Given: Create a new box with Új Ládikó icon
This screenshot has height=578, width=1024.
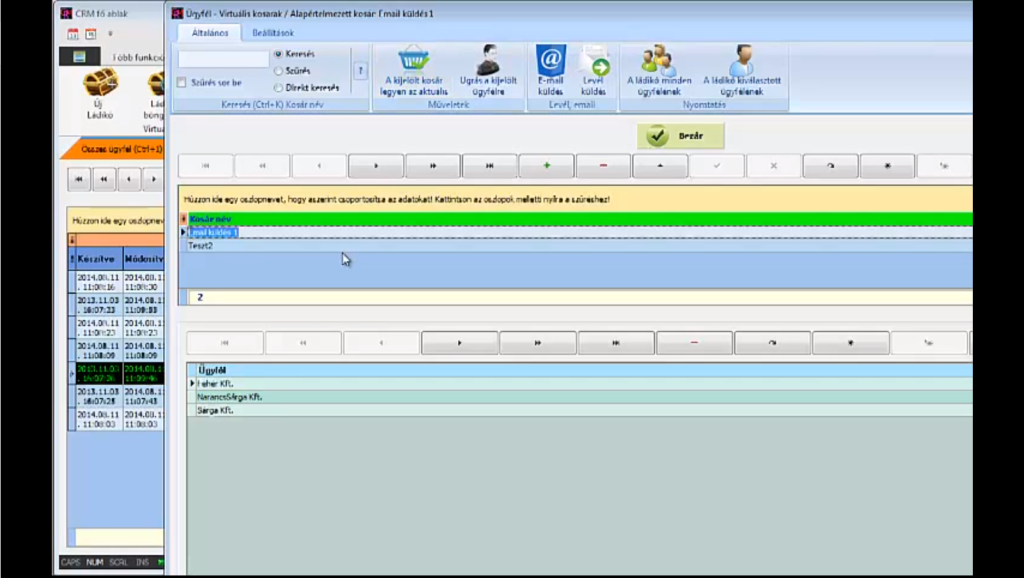Looking at the screenshot, I should coord(99,85).
